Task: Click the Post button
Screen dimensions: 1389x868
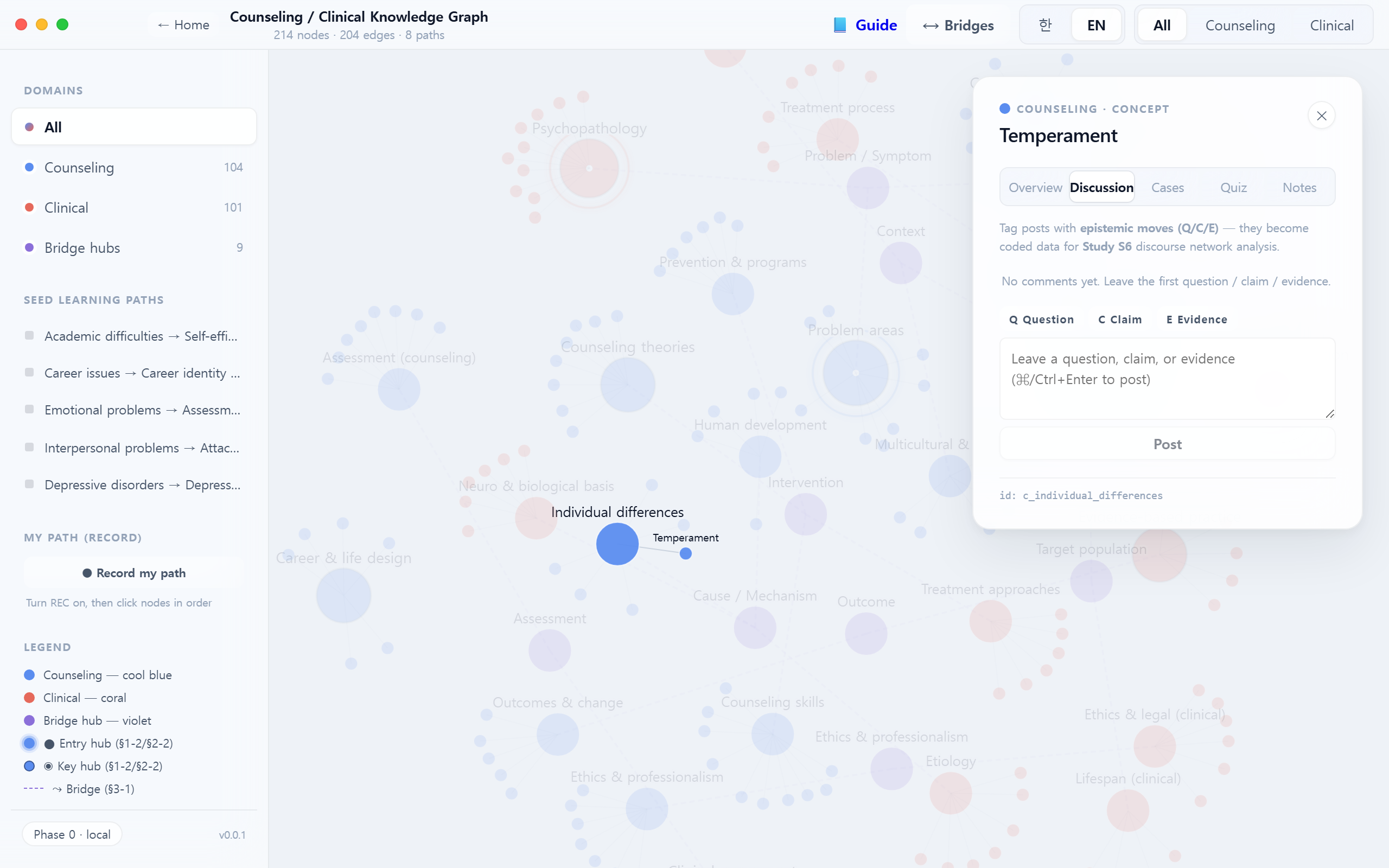Action: pyautogui.click(x=1167, y=444)
